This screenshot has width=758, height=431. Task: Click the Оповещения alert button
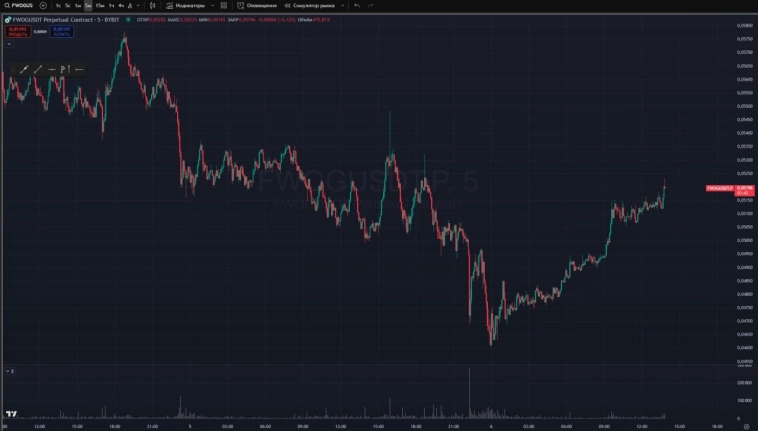(257, 5)
